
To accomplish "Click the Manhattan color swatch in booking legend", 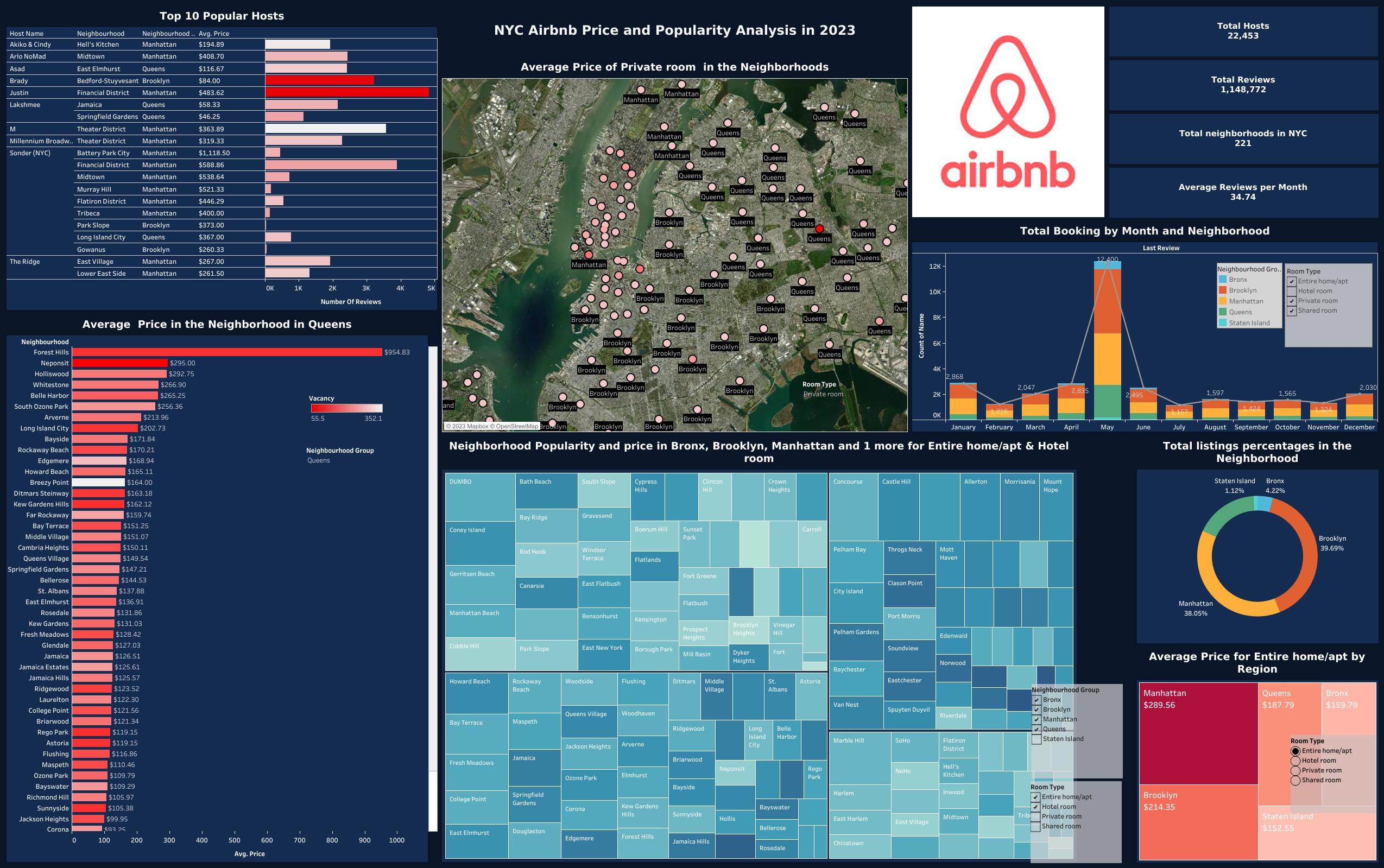I will (x=1223, y=301).
